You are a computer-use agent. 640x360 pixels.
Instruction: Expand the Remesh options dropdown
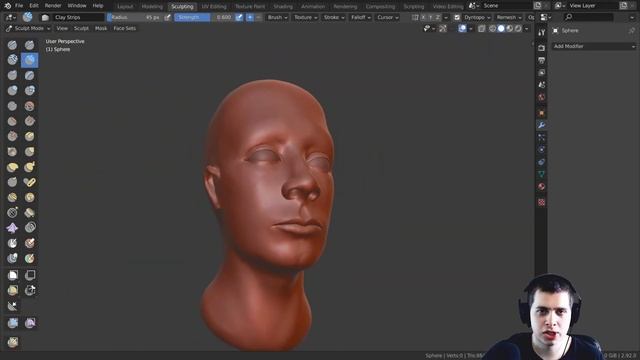[x=509, y=17]
